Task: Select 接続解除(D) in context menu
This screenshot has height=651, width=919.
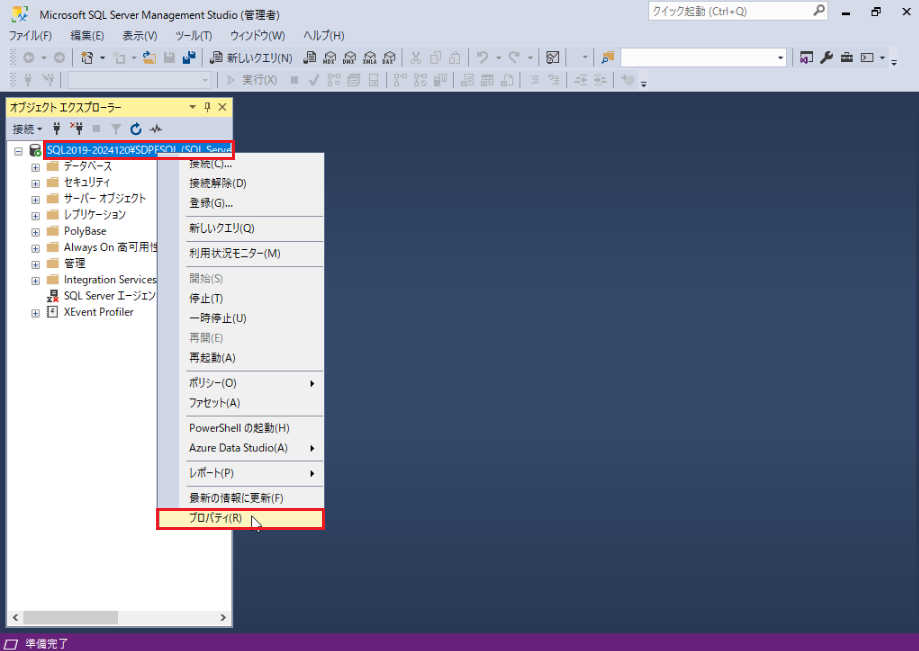Action: [240, 183]
